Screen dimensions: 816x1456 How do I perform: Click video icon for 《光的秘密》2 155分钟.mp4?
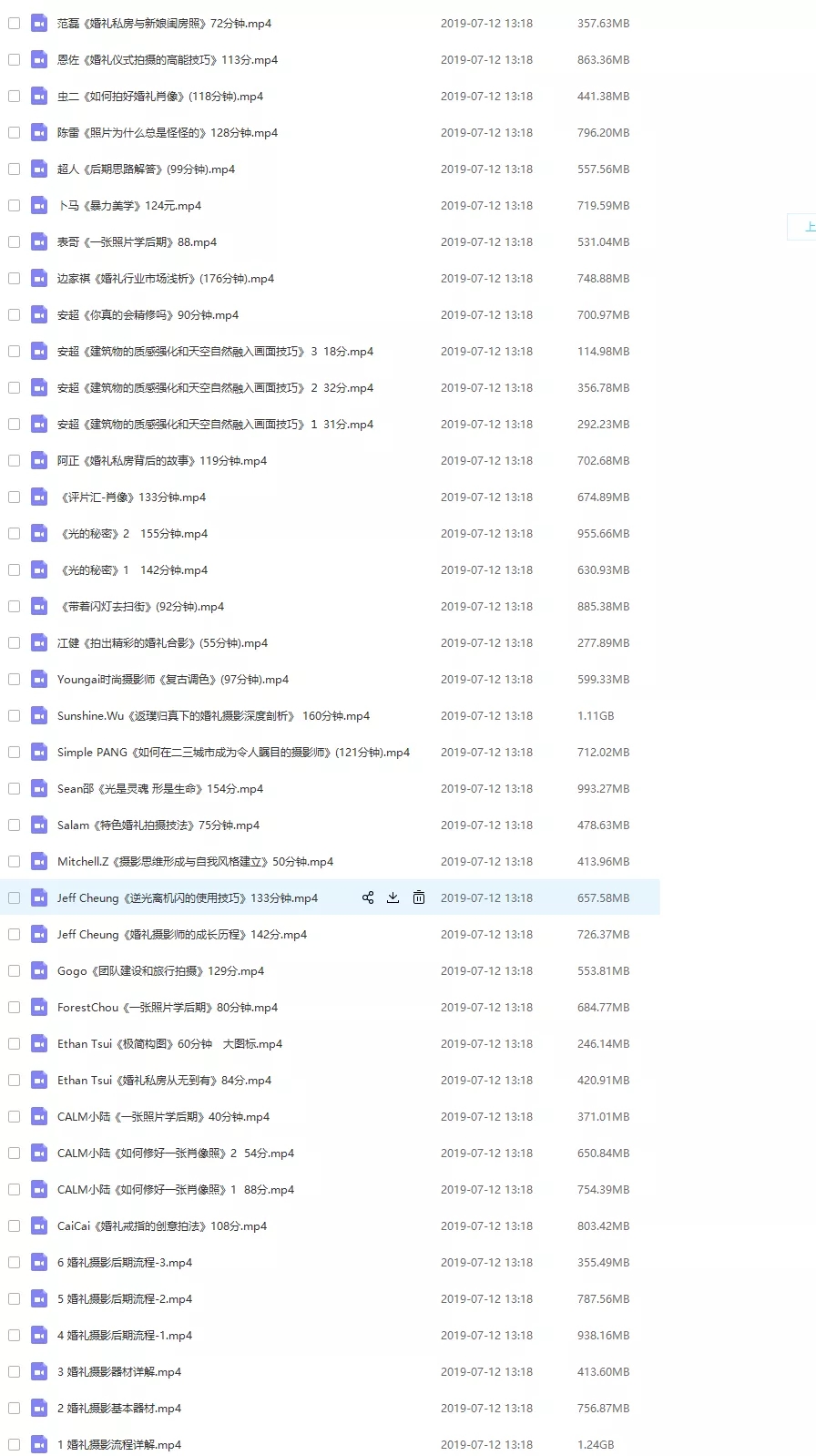click(x=39, y=533)
